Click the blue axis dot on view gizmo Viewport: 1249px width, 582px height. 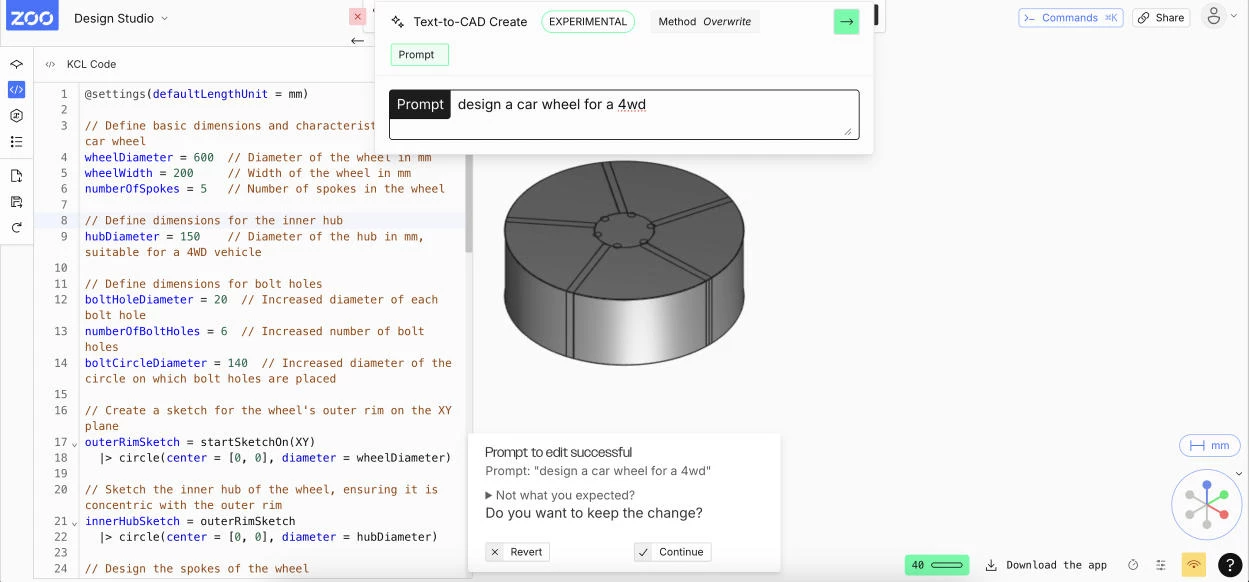pyautogui.click(x=1207, y=485)
